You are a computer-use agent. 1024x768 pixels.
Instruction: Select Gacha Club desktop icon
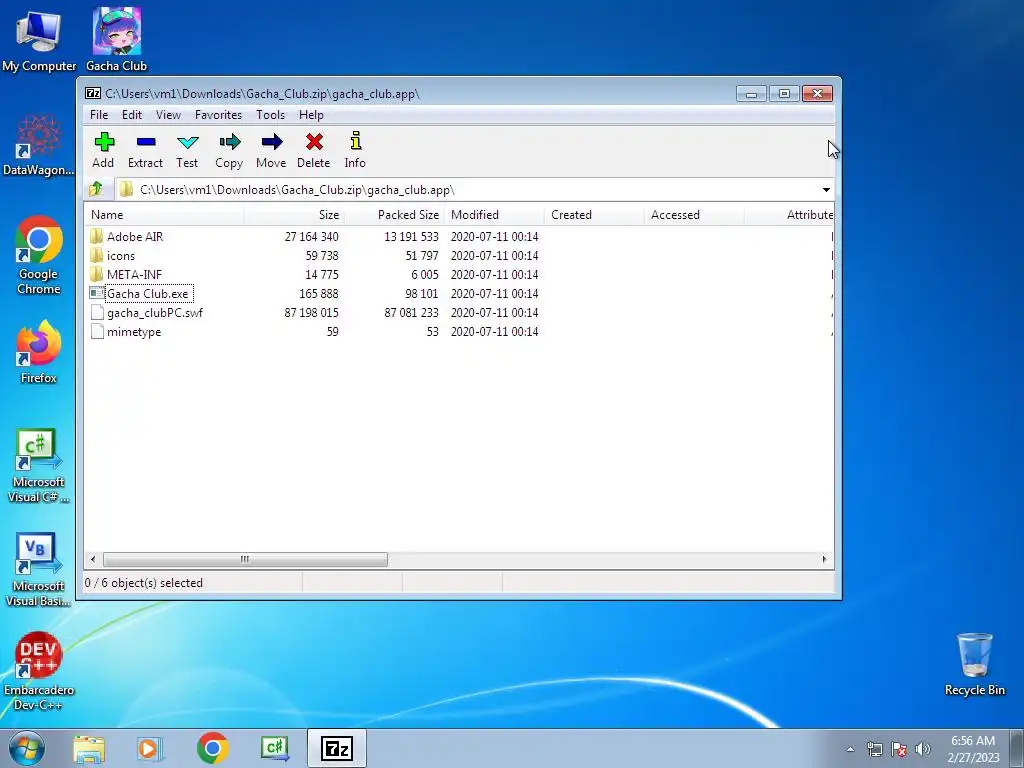click(117, 40)
